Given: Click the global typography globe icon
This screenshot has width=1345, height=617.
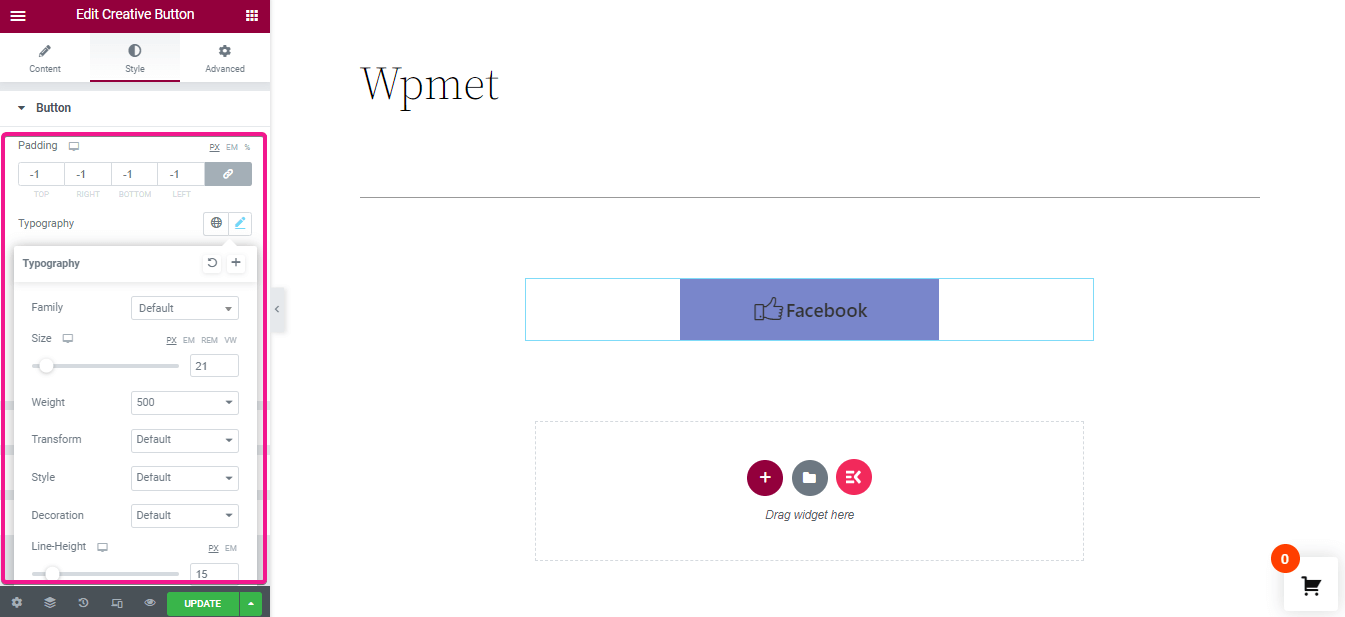Looking at the screenshot, I should 216,223.
